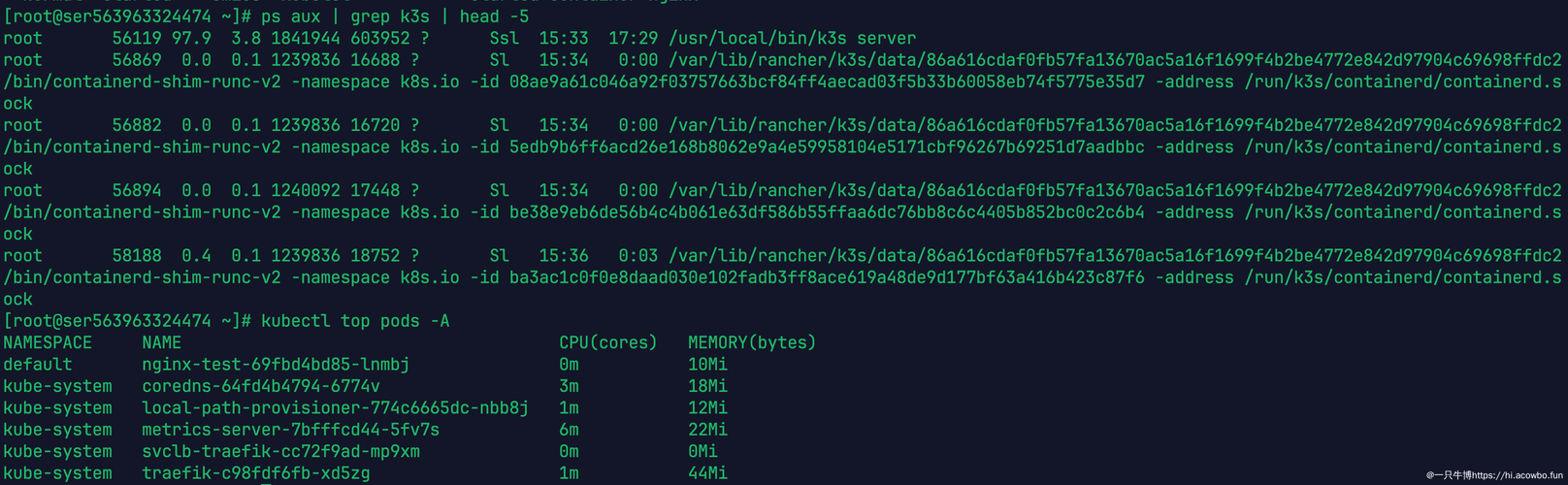Click the NAME column header
The image size is (1568, 485).
161,342
